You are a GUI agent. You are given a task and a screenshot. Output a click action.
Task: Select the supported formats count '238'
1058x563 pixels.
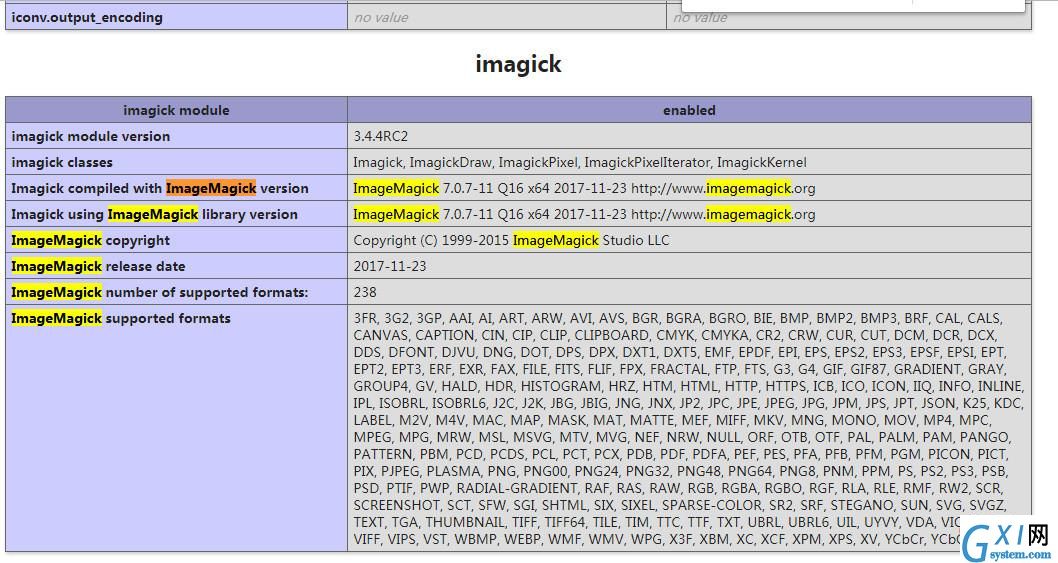(365, 292)
